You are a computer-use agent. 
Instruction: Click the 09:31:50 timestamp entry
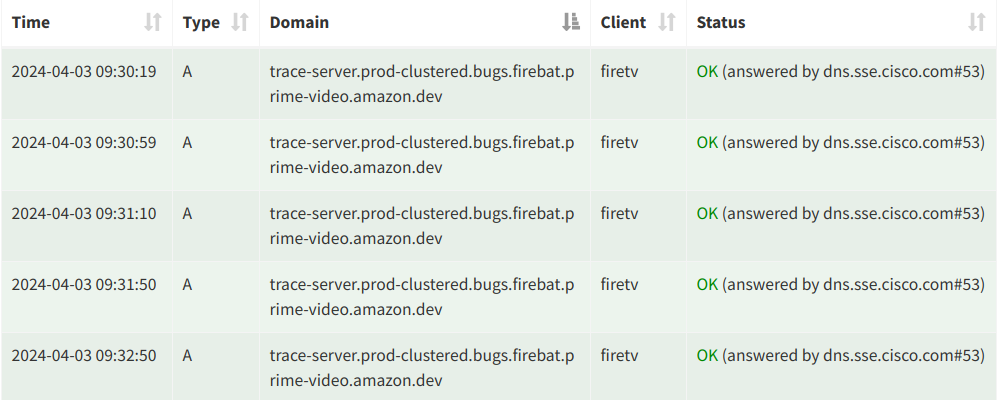84,285
